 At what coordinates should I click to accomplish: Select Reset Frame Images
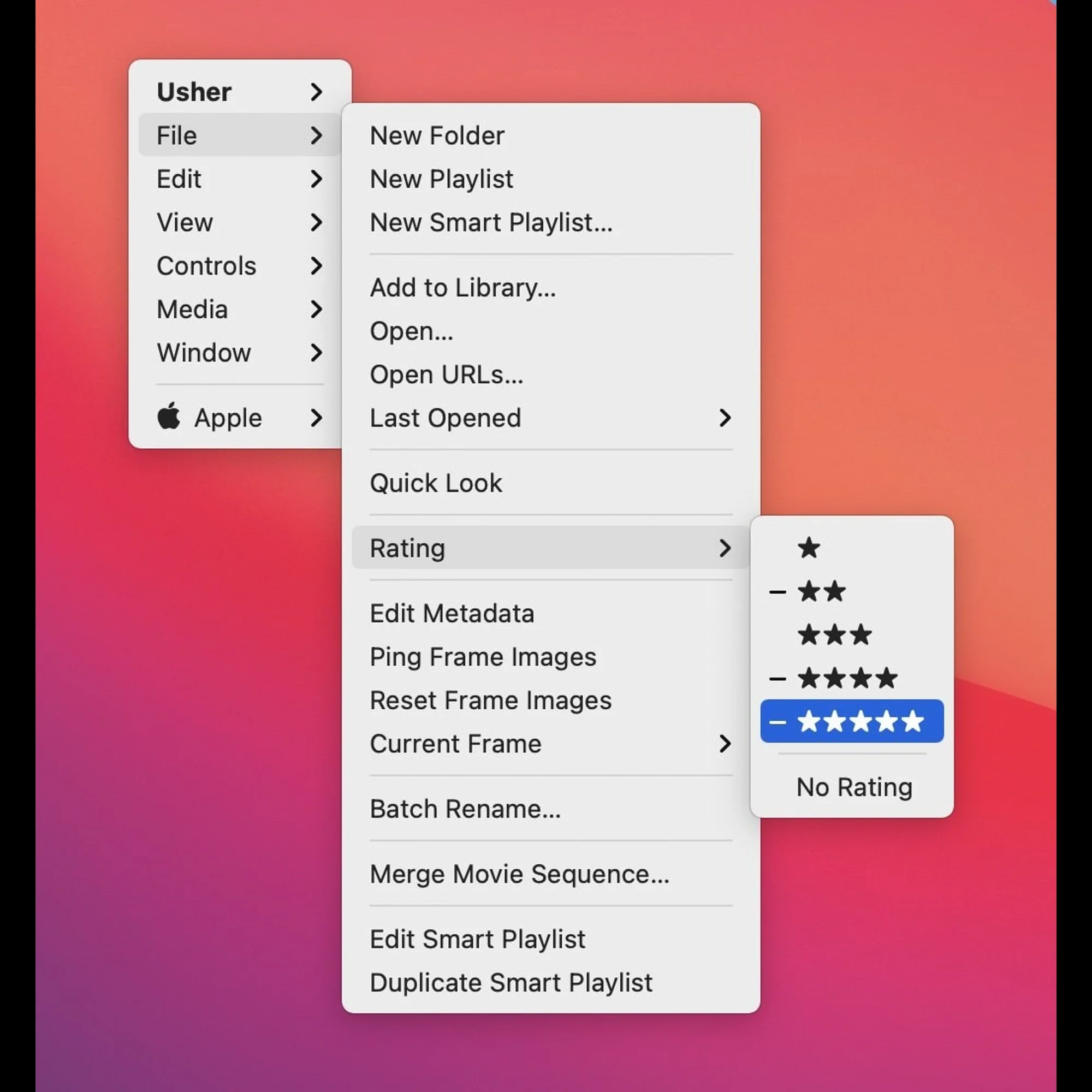[x=550, y=701]
